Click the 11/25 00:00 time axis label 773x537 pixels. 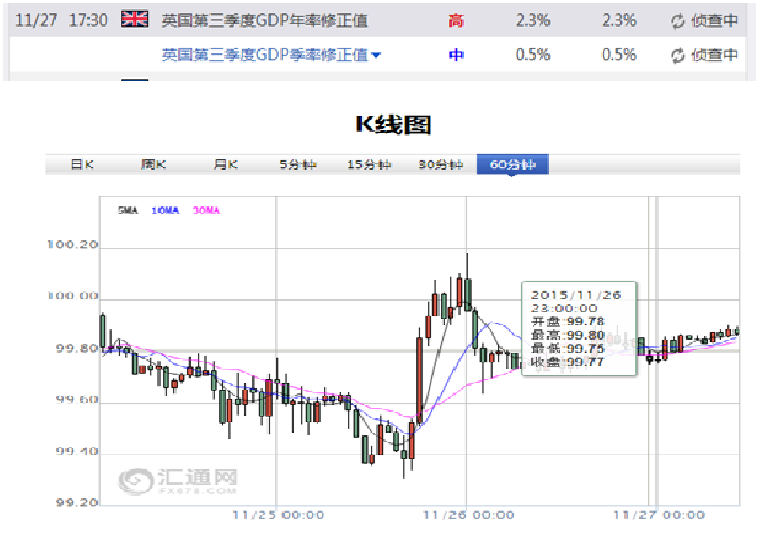(x=278, y=515)
